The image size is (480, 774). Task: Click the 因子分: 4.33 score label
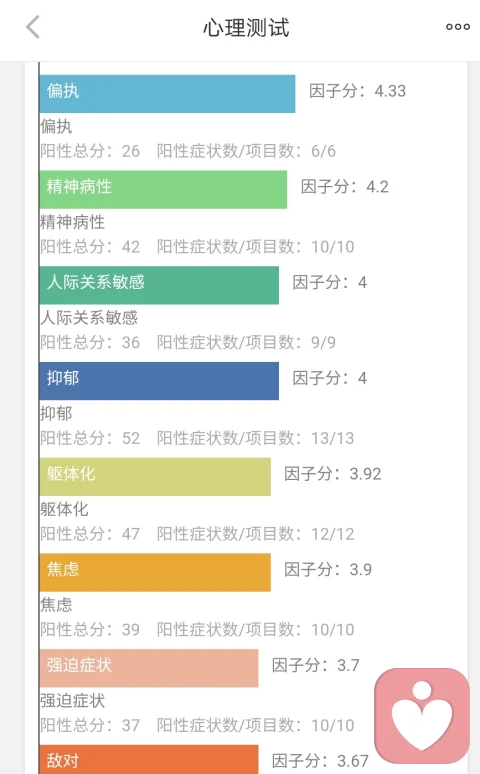coord(358,91)
